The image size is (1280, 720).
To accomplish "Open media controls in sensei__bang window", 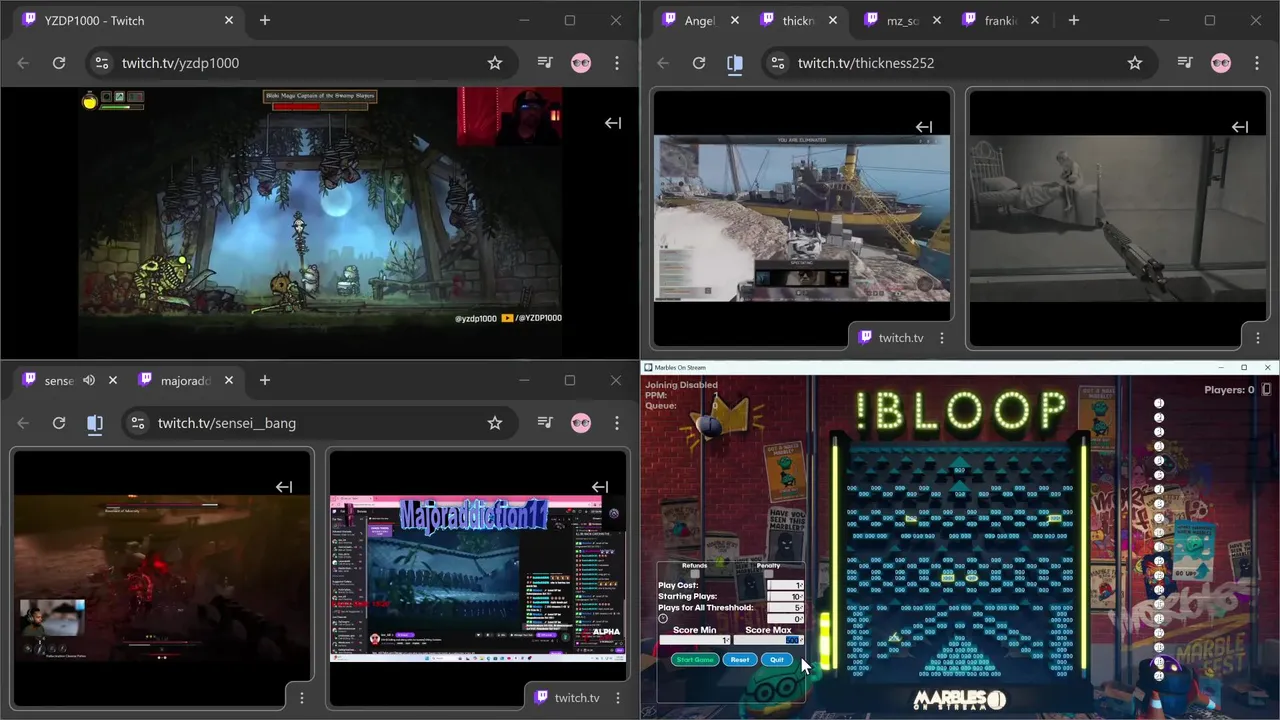I will (545, 423).
